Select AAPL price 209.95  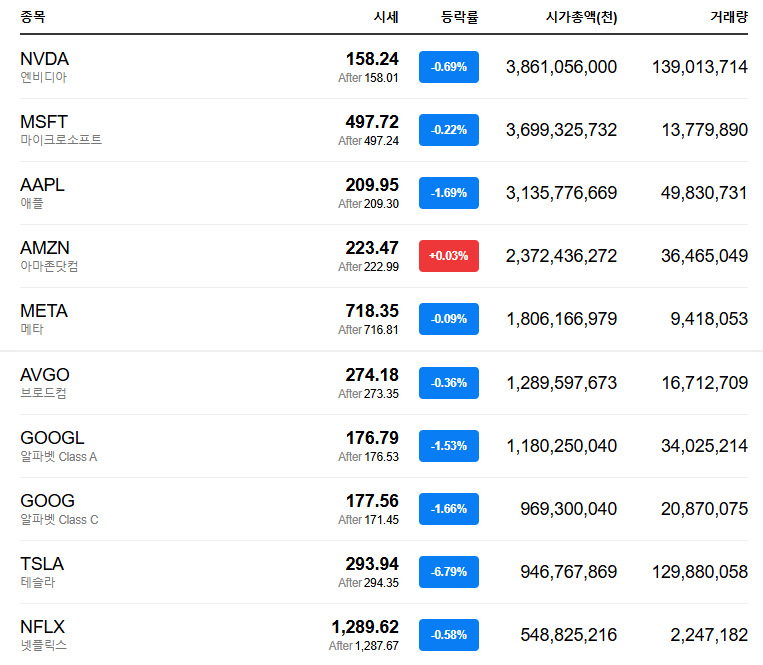pos(372,185)
